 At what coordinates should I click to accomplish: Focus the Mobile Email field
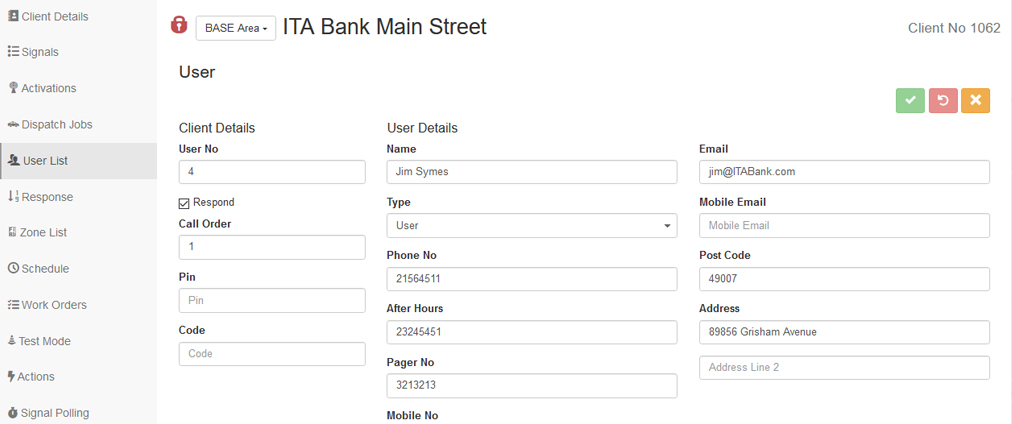pos(844,226)
